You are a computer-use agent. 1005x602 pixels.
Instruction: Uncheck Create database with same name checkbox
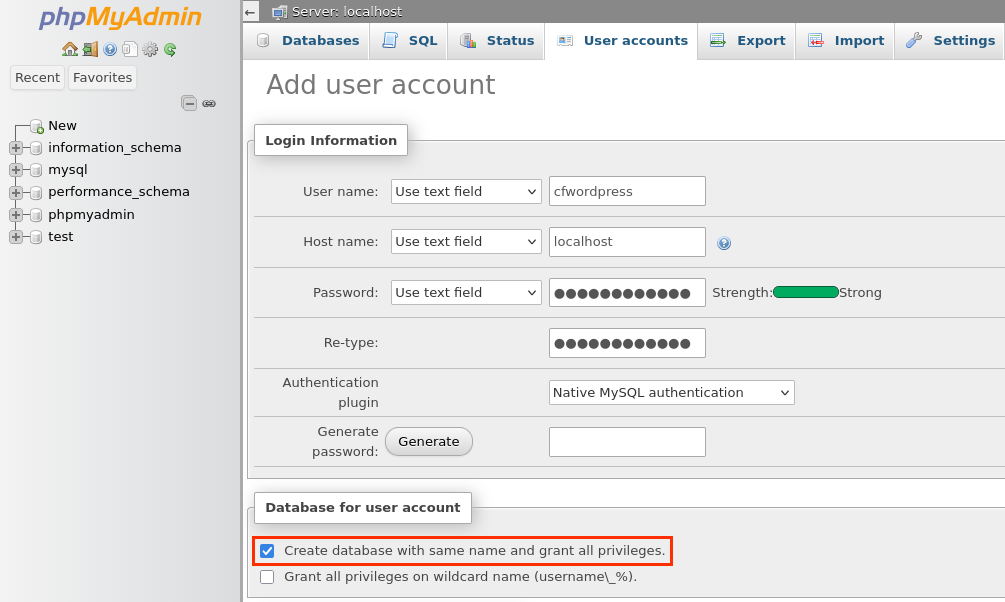267,551
